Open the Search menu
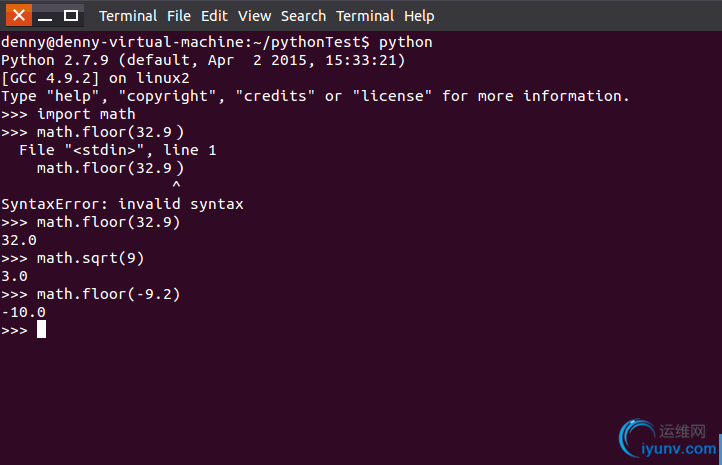Image resolution: width=722 pixels, height=465 pixels. pos(303,16)
